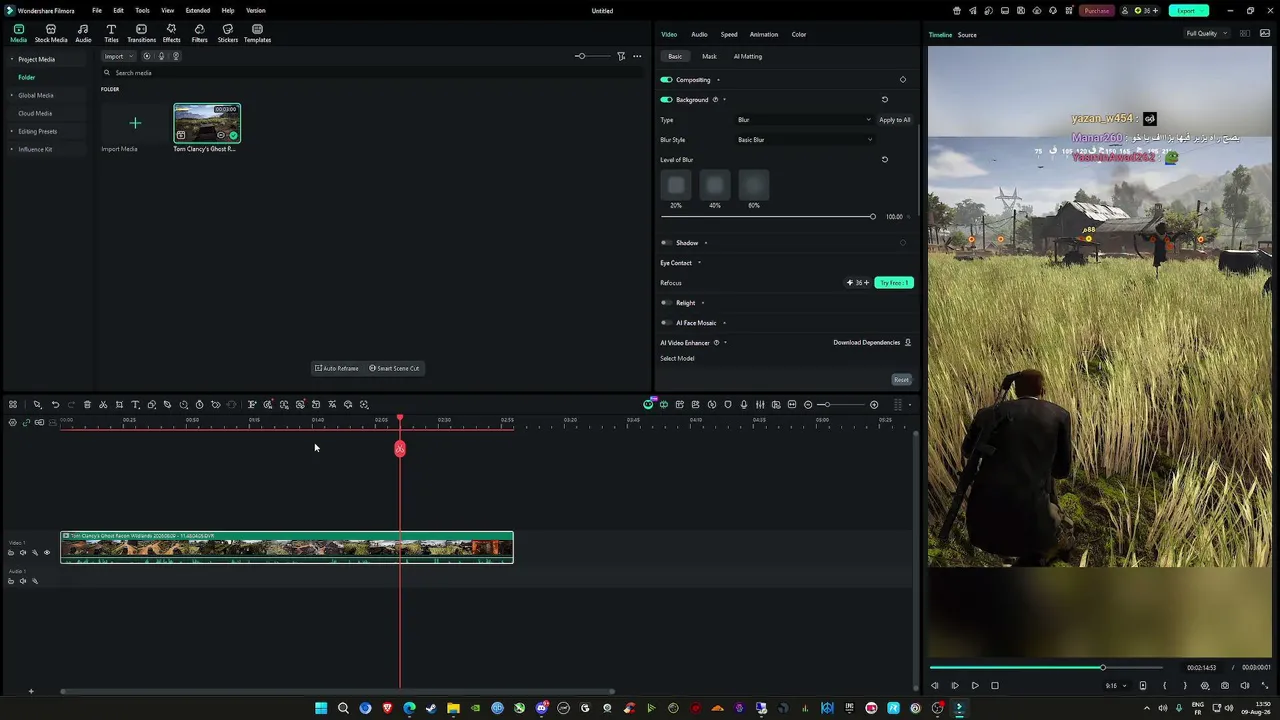Image resolution: width=1280 pixels, height=720 pixels.
Task: Open the File menu
Action: 97,11
